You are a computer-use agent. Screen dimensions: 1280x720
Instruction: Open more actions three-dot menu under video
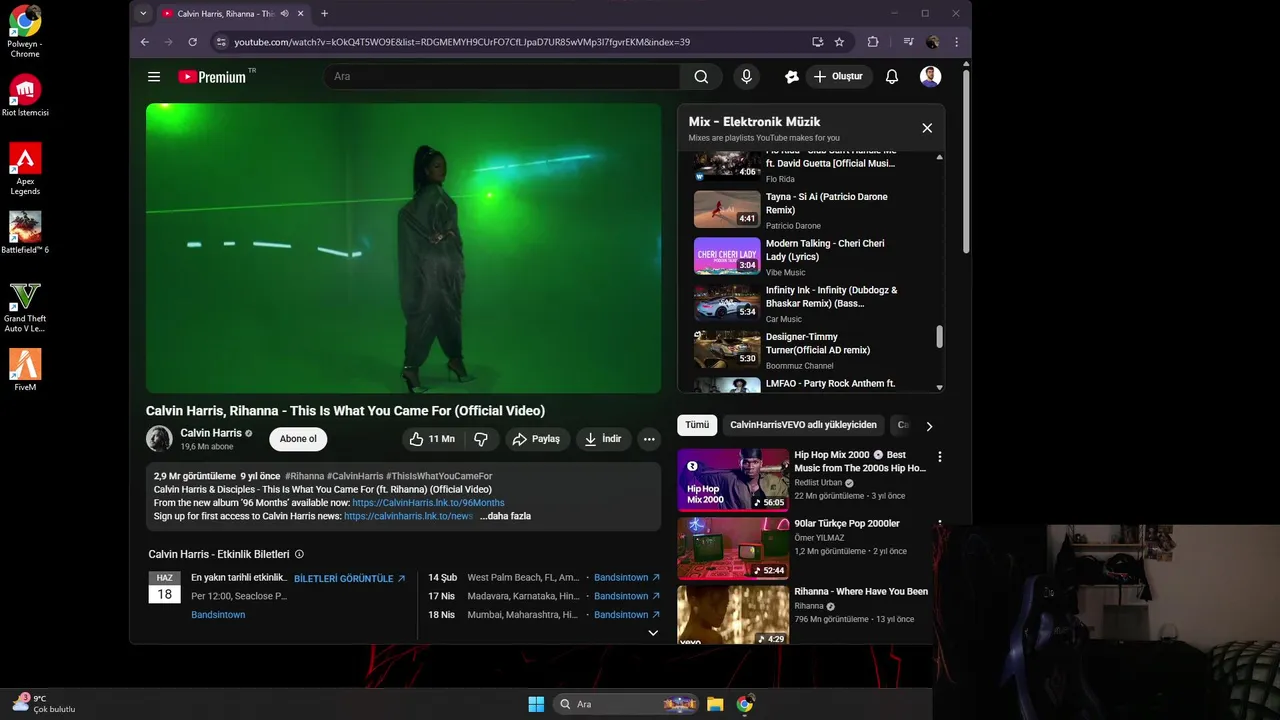point(649,439)
